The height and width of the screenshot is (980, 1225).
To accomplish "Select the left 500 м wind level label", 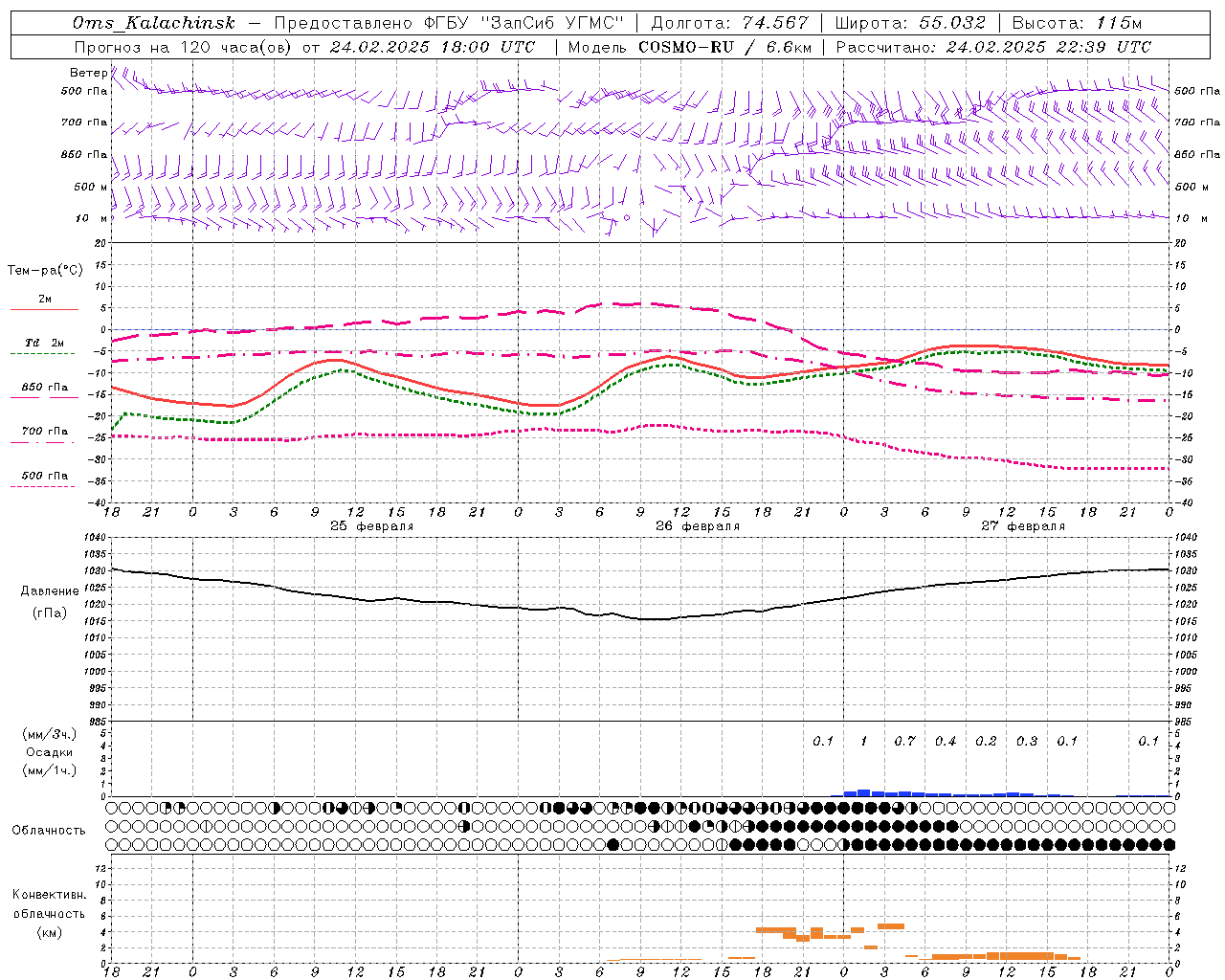I will tap(91, 187).
